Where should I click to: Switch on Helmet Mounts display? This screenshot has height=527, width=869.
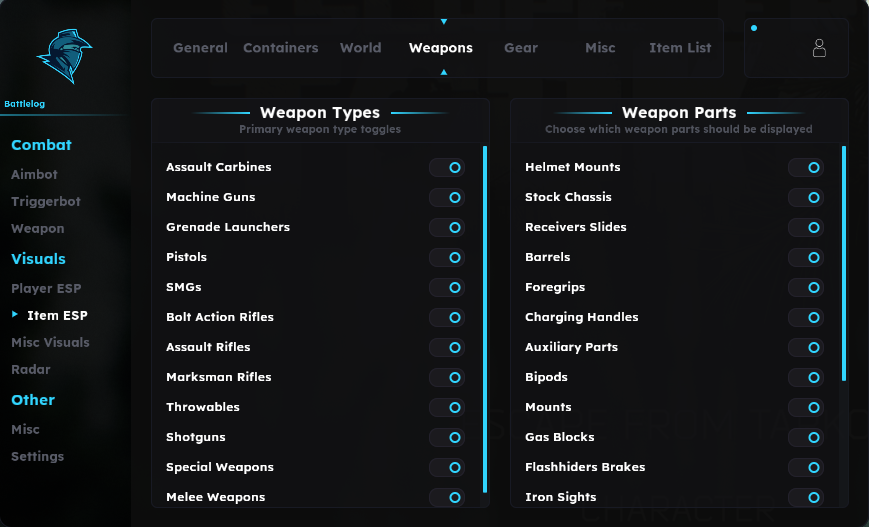coord(806,167)
